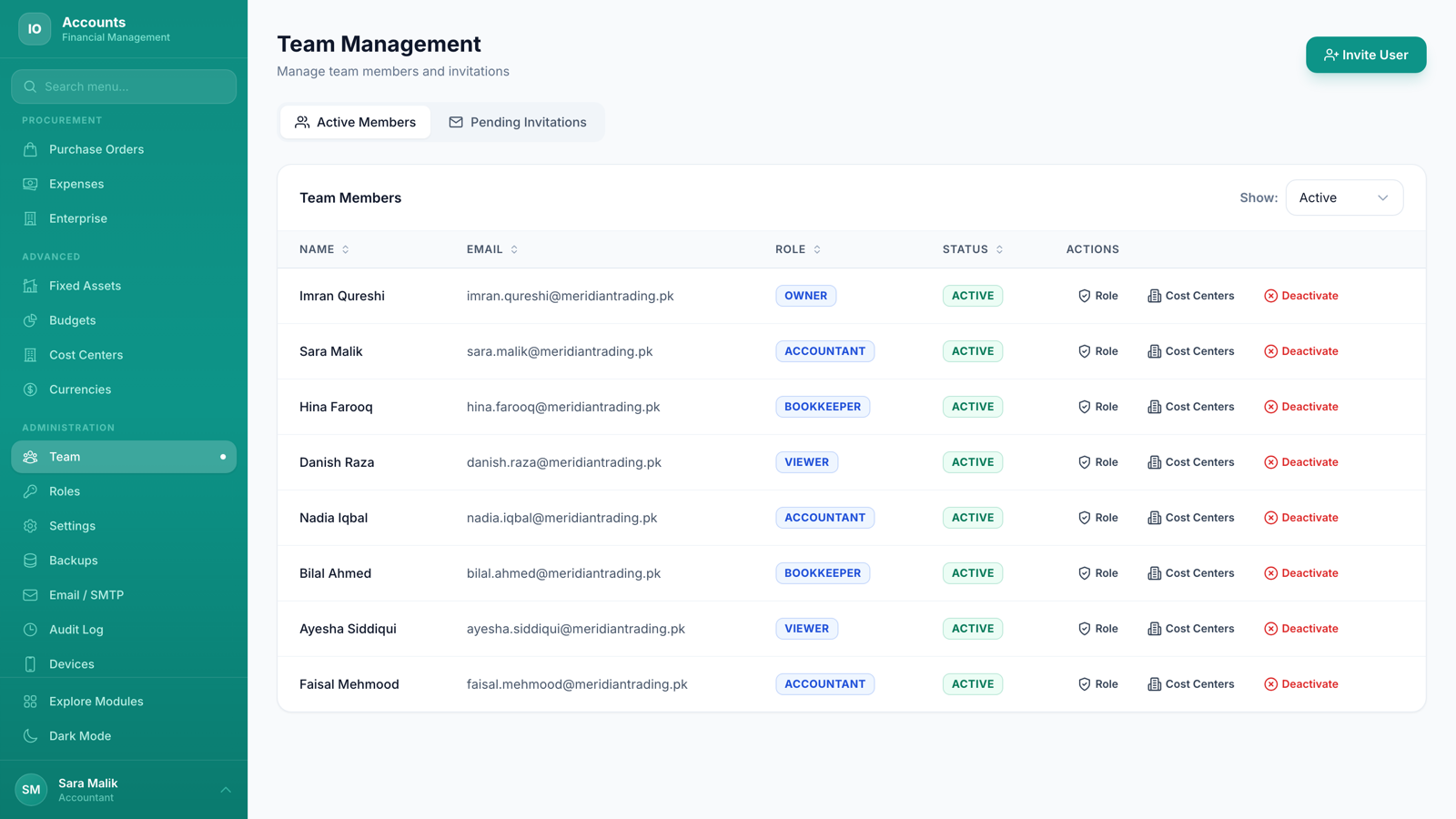Click the Explore Modules grid icon
This screenshot has width=1456, height=819.
click(30, 702)
